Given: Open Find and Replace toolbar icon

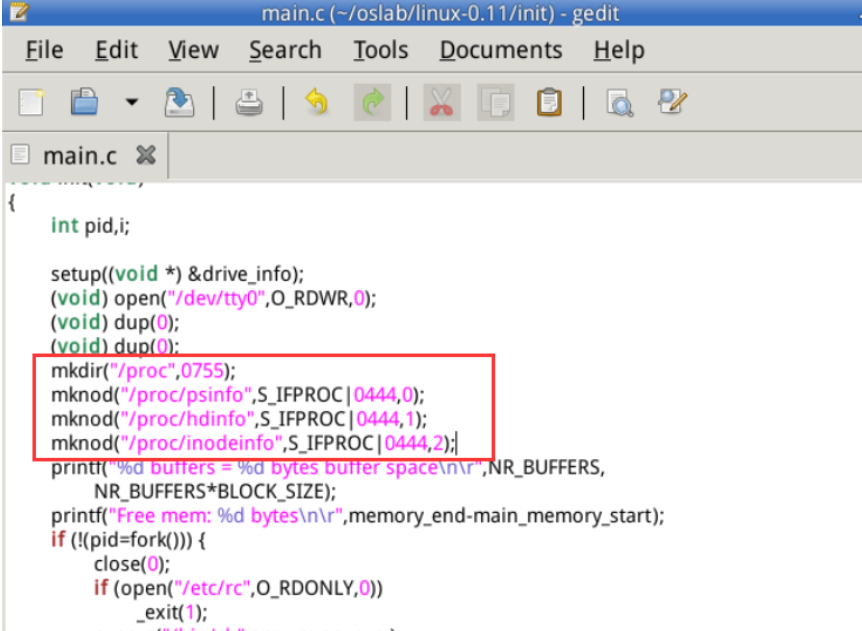Looking at the screenshot, I should 672,102.
